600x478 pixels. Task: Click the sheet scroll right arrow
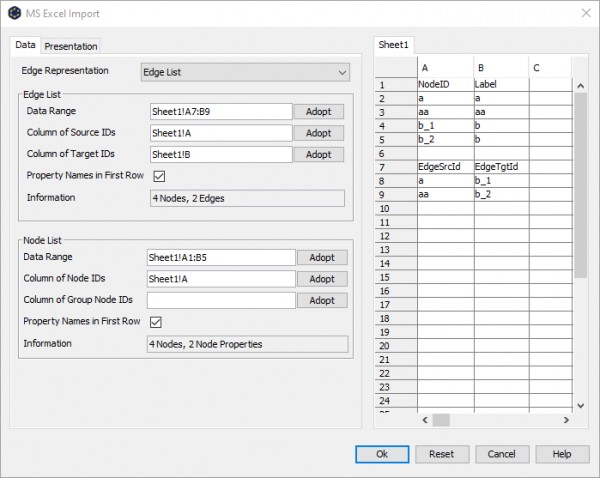pyautogui.click(x=566, y=420)
